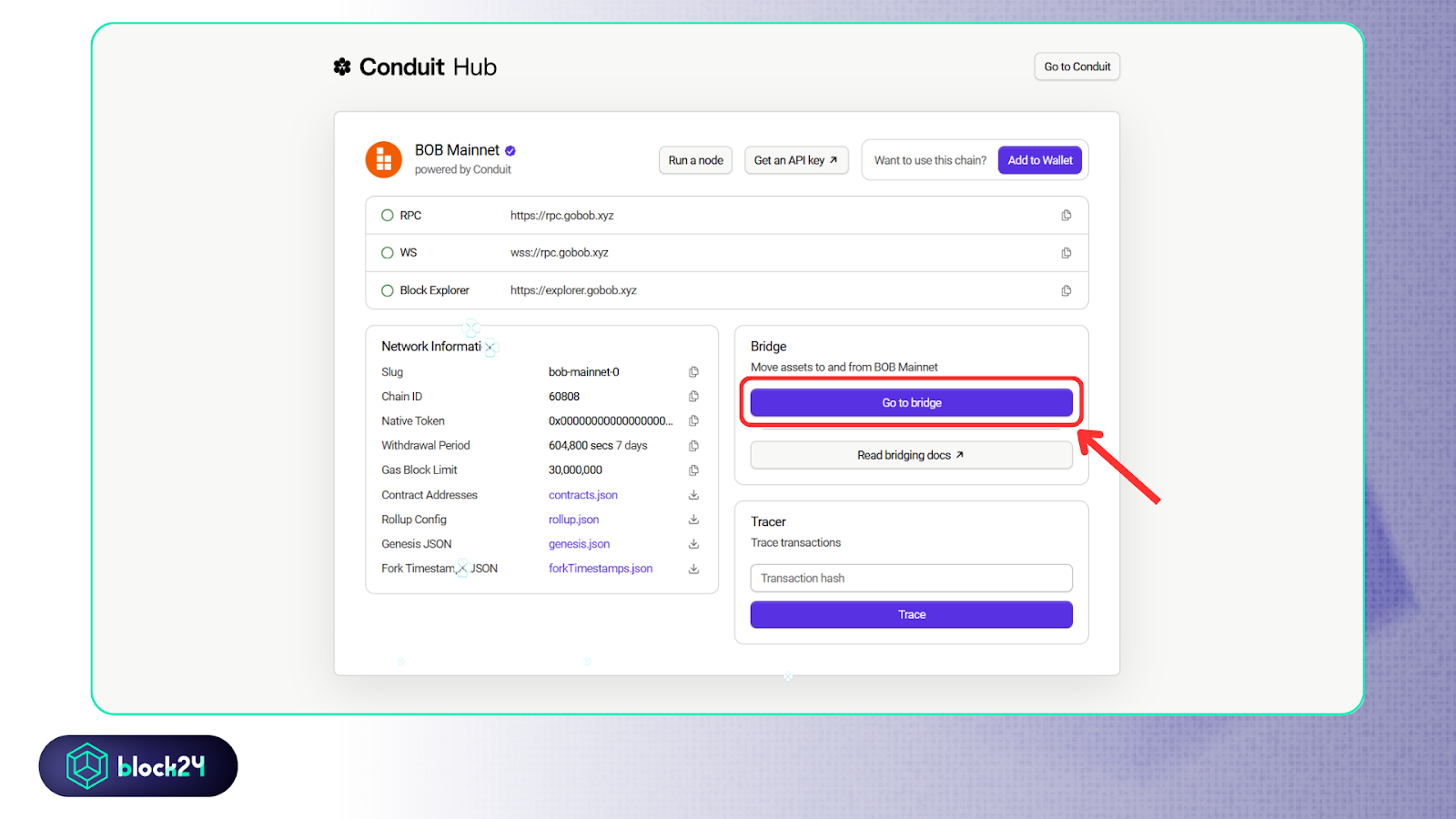Select the 0x000... native token address
This screenshot has height=819, width=1456.
611,421
